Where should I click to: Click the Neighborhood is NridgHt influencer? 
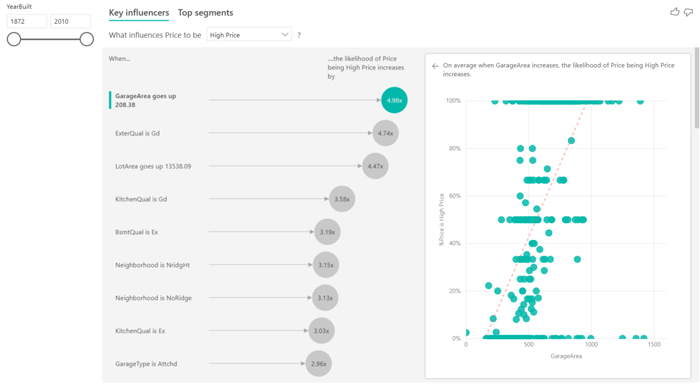coord(152,265)
